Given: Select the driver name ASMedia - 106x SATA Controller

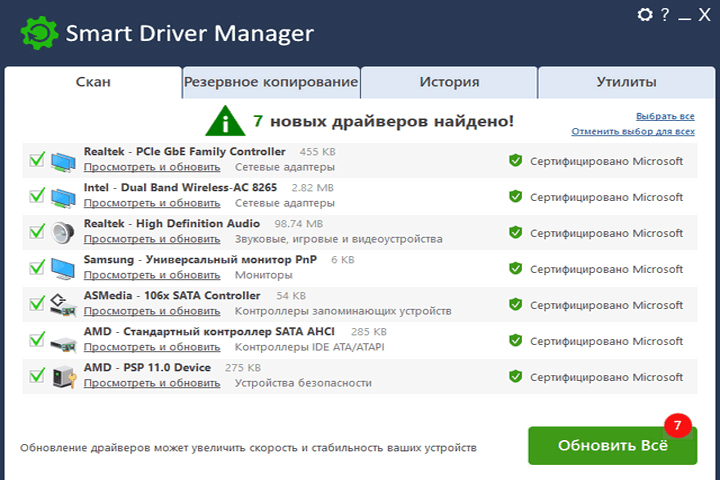Looking at the screenshot, I should coord(172,295).
